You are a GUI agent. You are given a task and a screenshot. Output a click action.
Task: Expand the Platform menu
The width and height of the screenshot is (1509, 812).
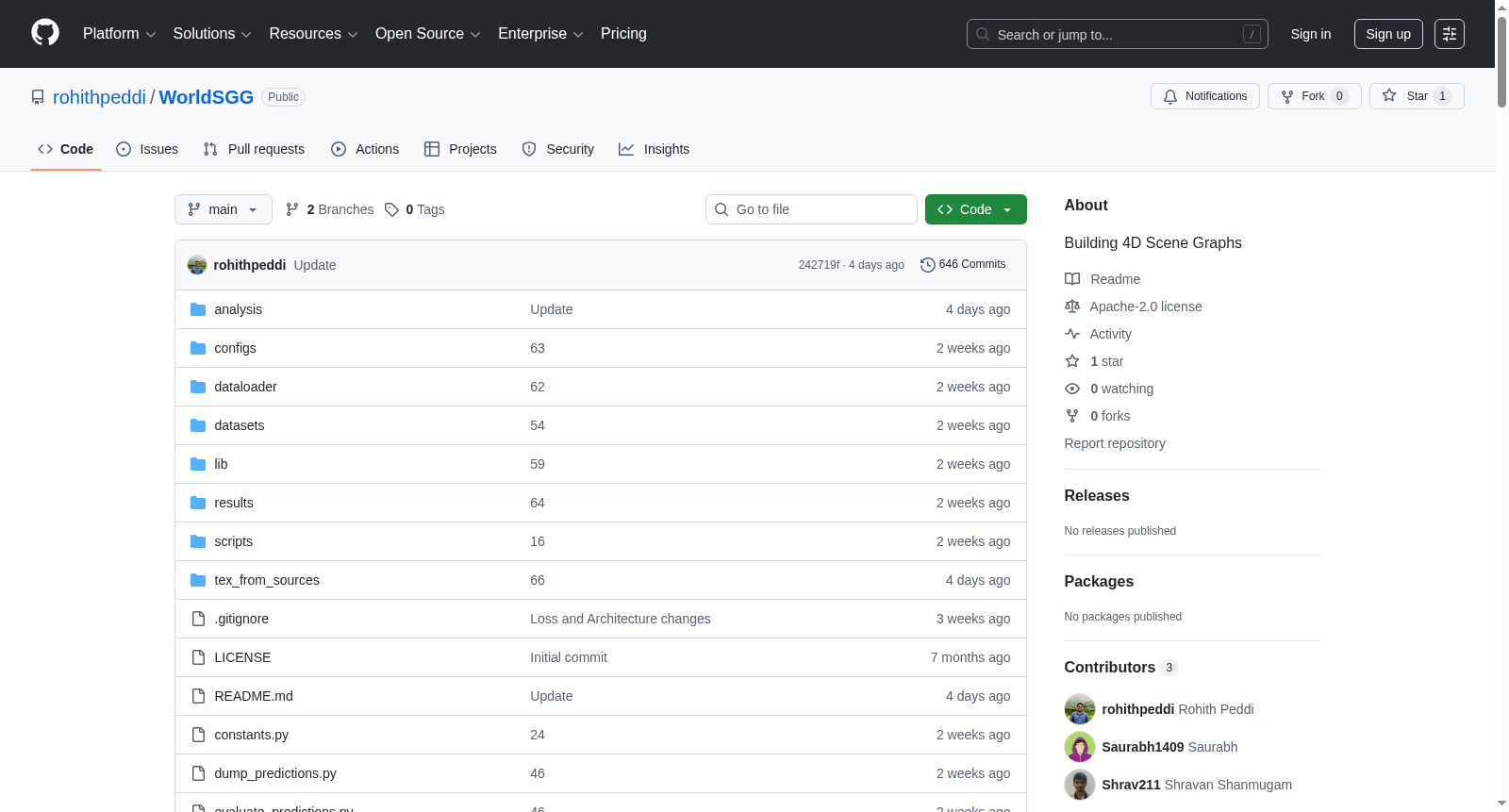pyautogui.click(x=119, y=34)
